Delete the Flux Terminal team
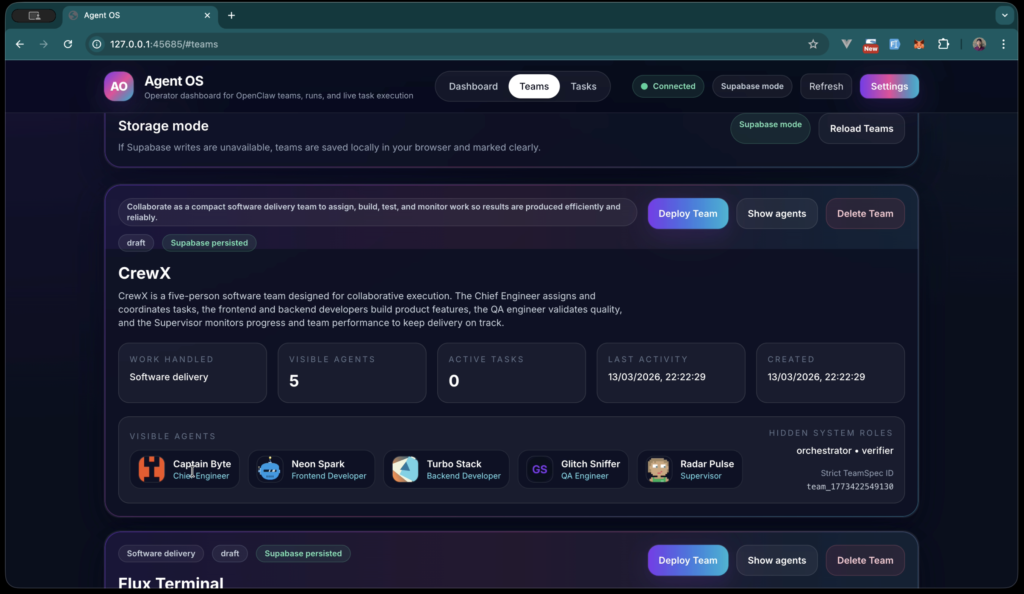 pyautogui.click(x=864, y=560)
